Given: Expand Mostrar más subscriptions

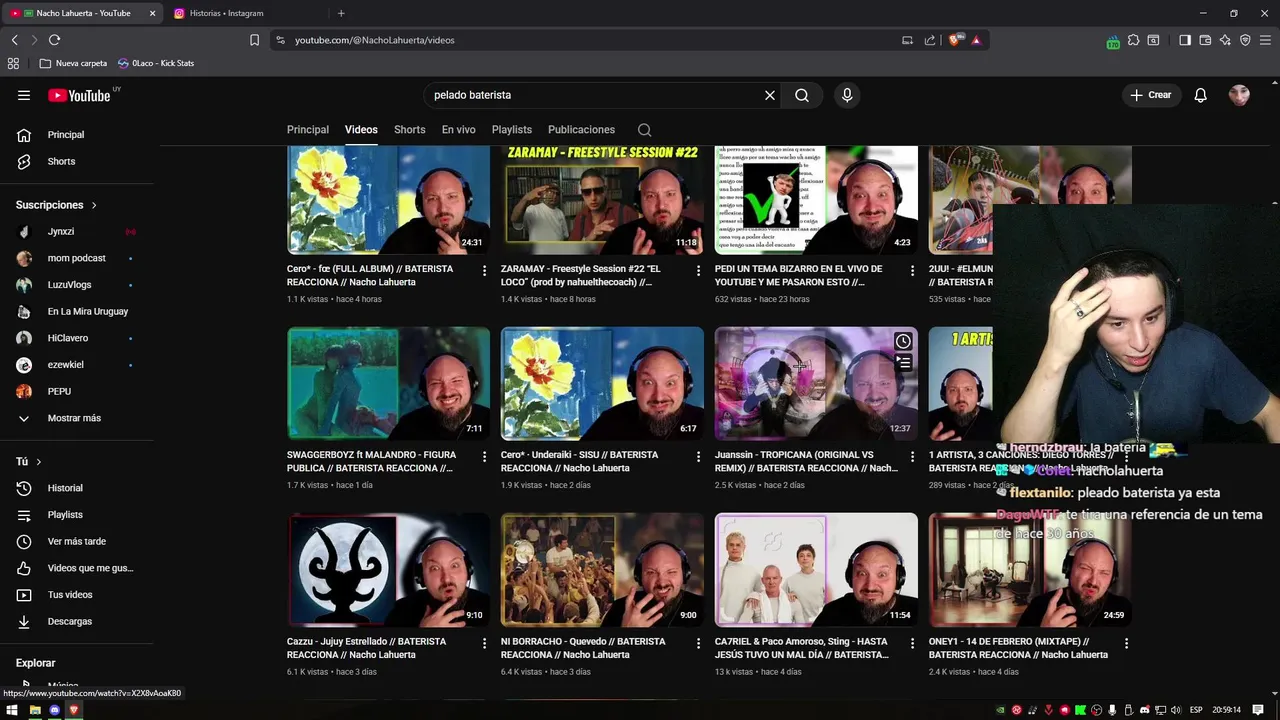Looking at the screenshot, I should pyautogui.click(x=76, y=418).
